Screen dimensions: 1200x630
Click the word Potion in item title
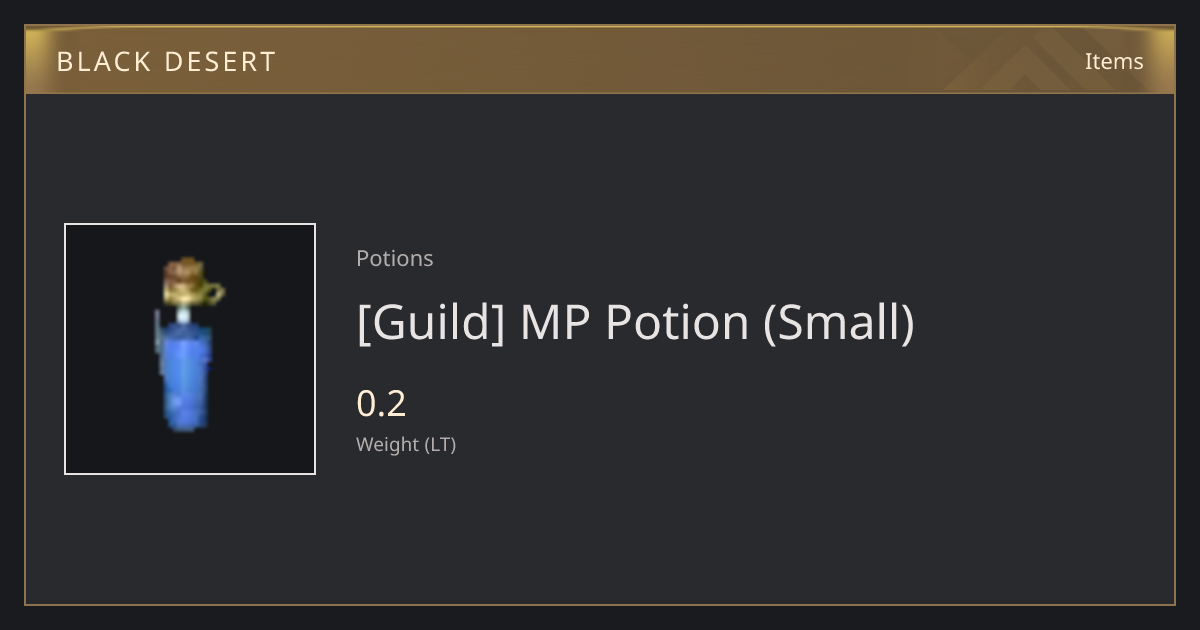coord(677,323)
